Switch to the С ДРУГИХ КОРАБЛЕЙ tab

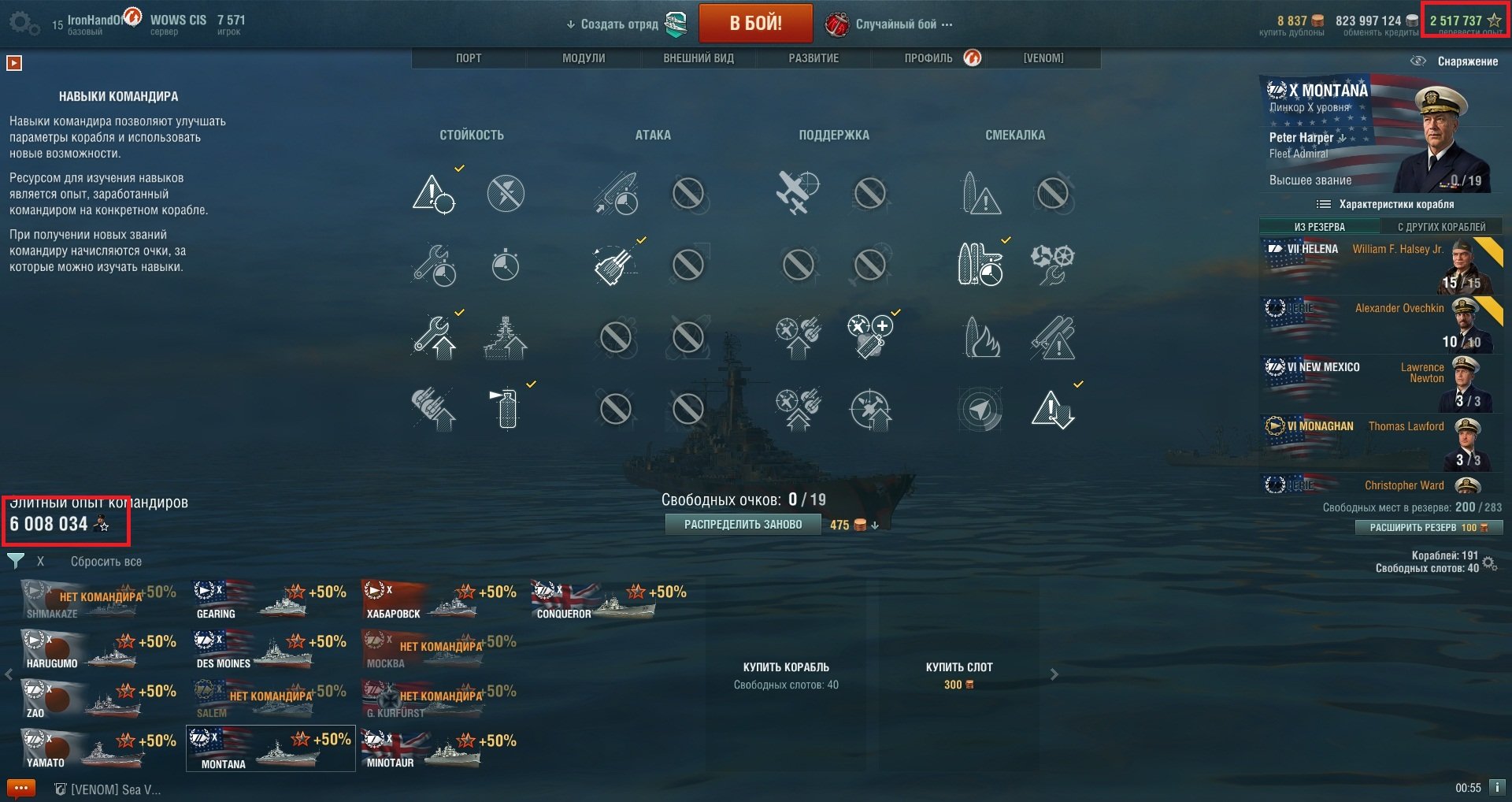coord(1441,227)
